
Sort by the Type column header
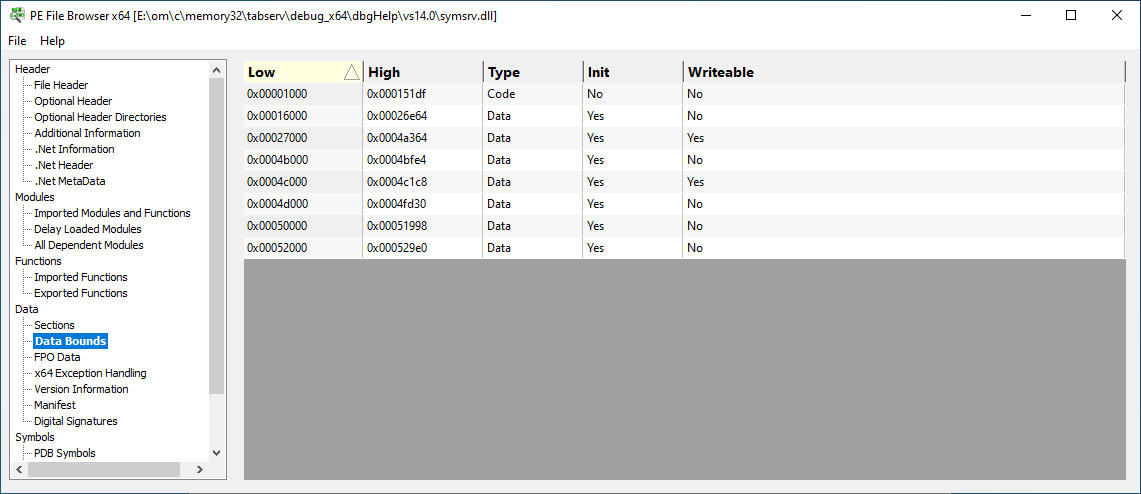pyautogui.click(x=533, y=72)
